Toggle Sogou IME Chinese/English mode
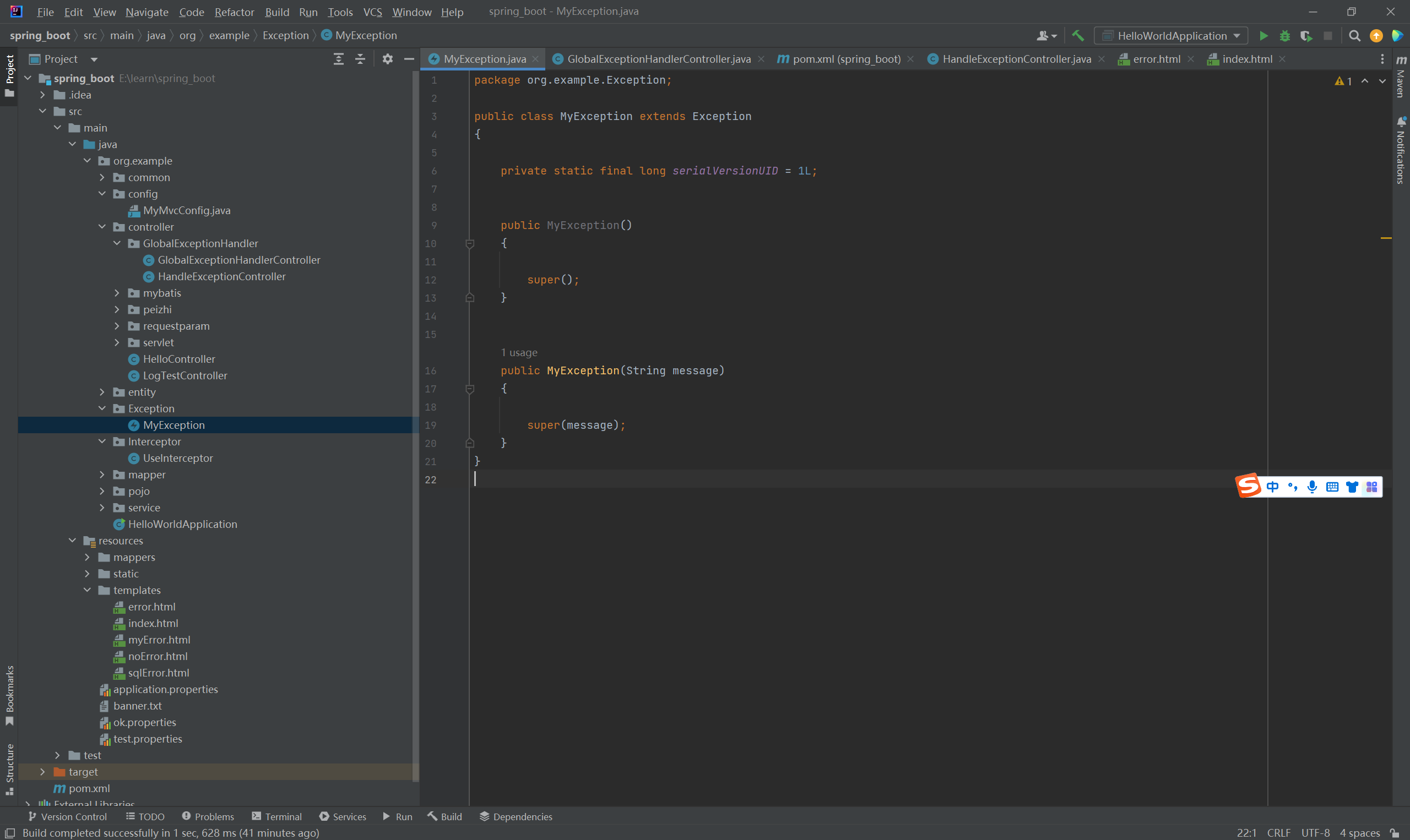 [x=1272, y=487]
